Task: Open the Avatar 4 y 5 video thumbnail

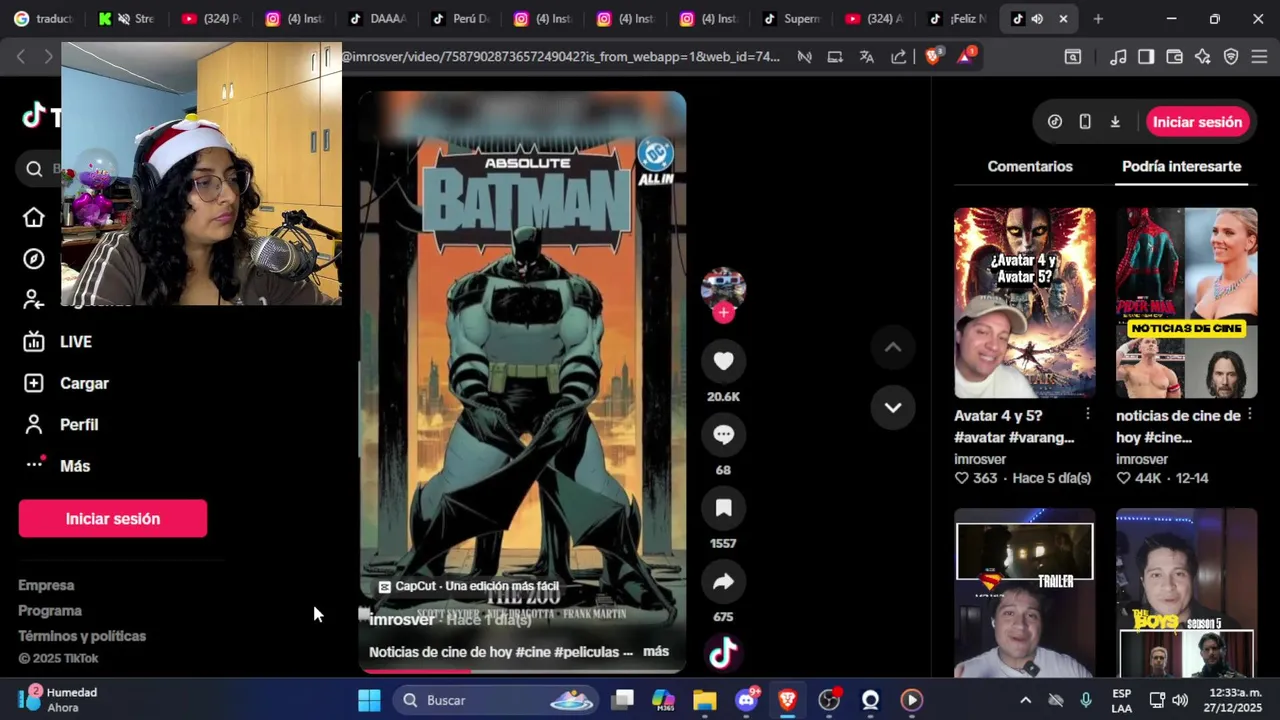Action: (1024, 303)
